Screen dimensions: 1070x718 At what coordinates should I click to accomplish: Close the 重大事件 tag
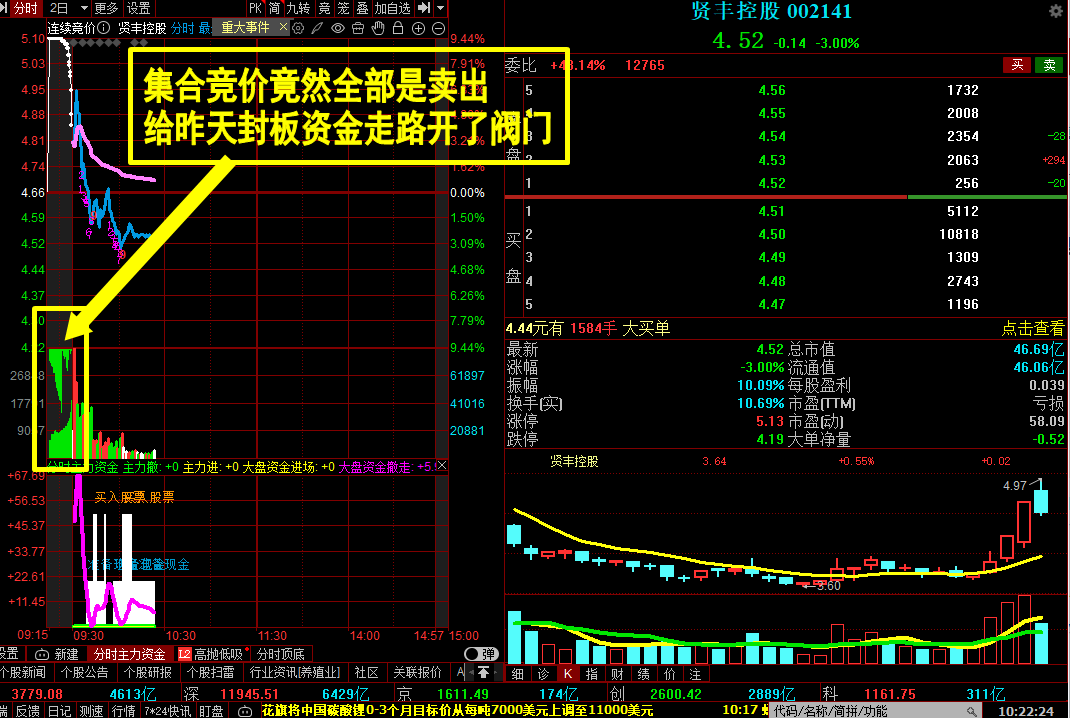(283, 27)
